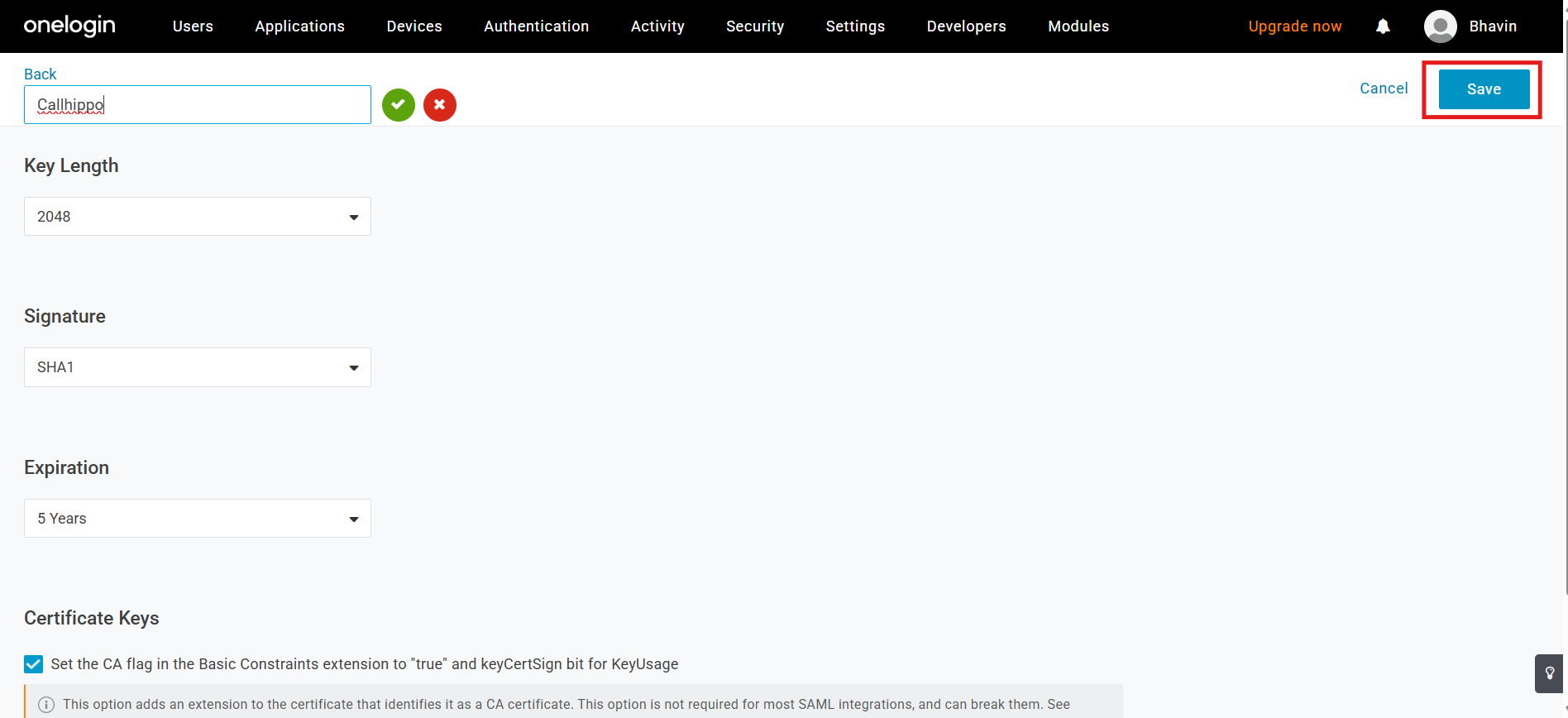This screenshot has height=718, width=1568.
Task: Discard name edit with red X icon
Action: (x=440, y=105)
